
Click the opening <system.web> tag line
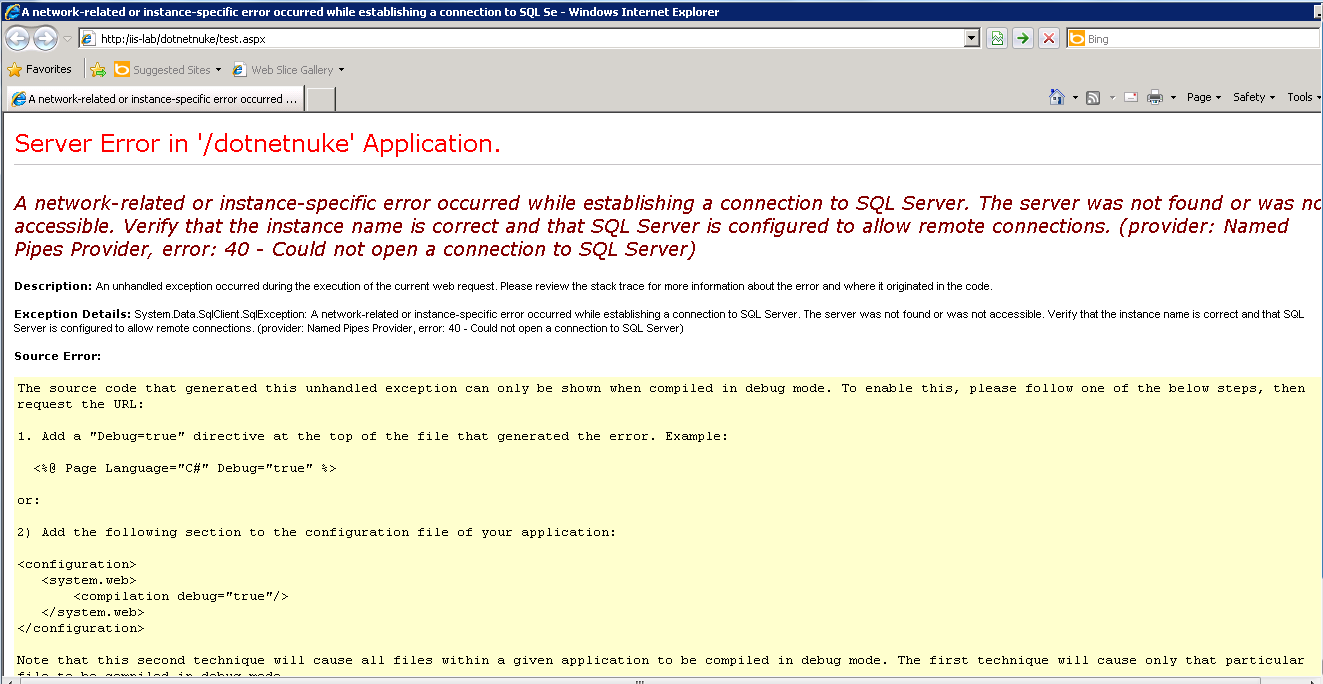pos(89,580)
